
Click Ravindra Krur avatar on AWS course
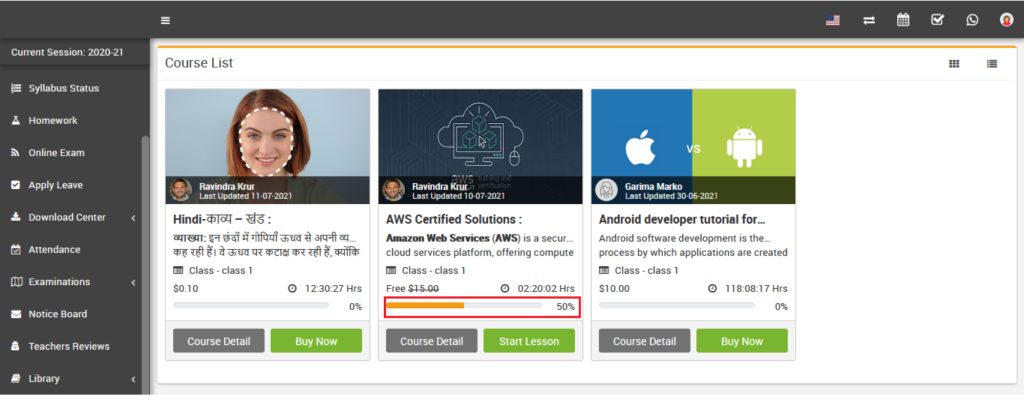pos(394,190)
